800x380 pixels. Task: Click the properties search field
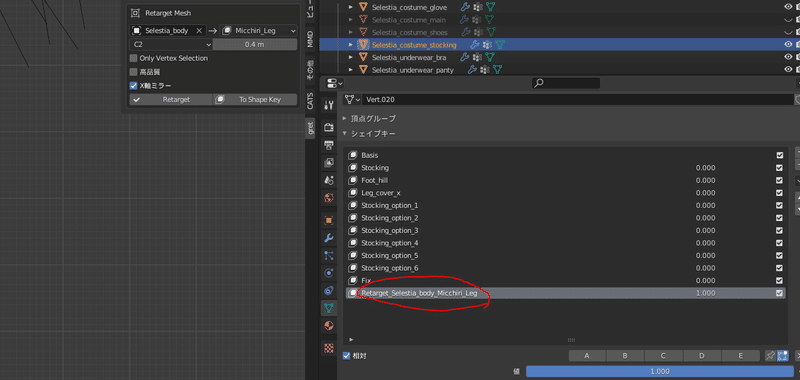[566, 83]
